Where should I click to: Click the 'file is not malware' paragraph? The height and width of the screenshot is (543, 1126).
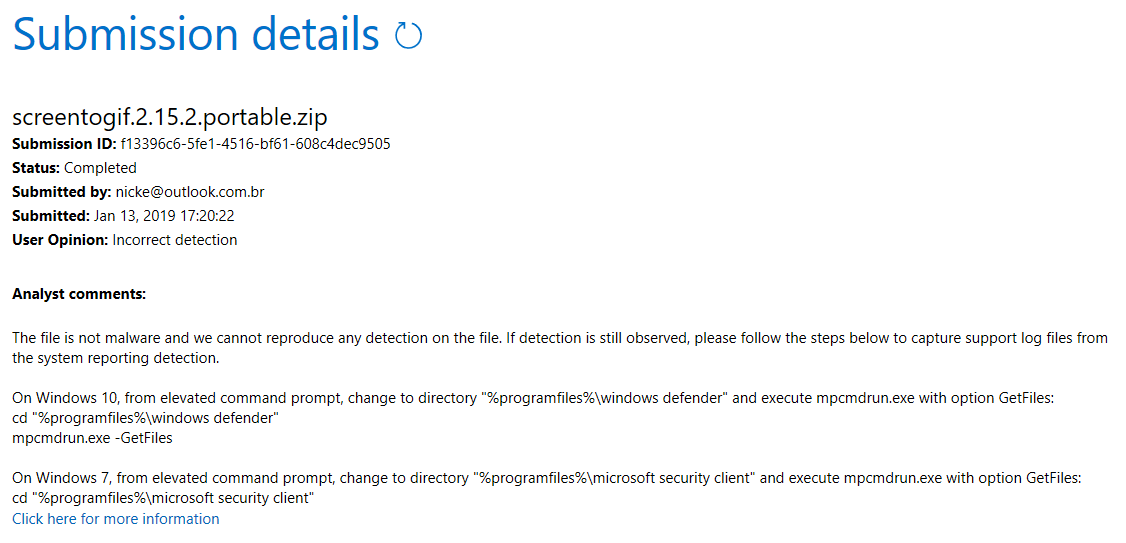560,348
